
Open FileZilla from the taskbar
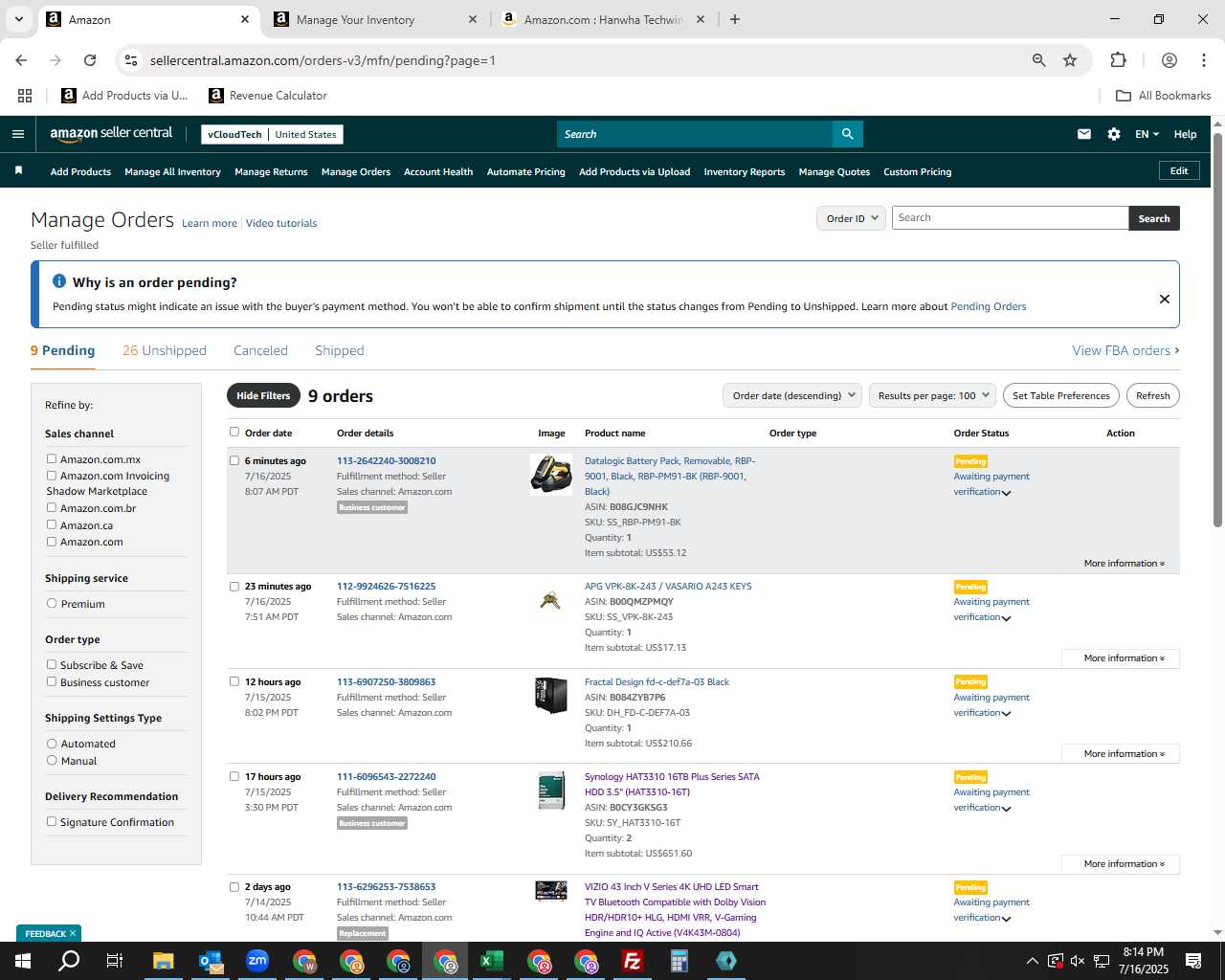633,961
